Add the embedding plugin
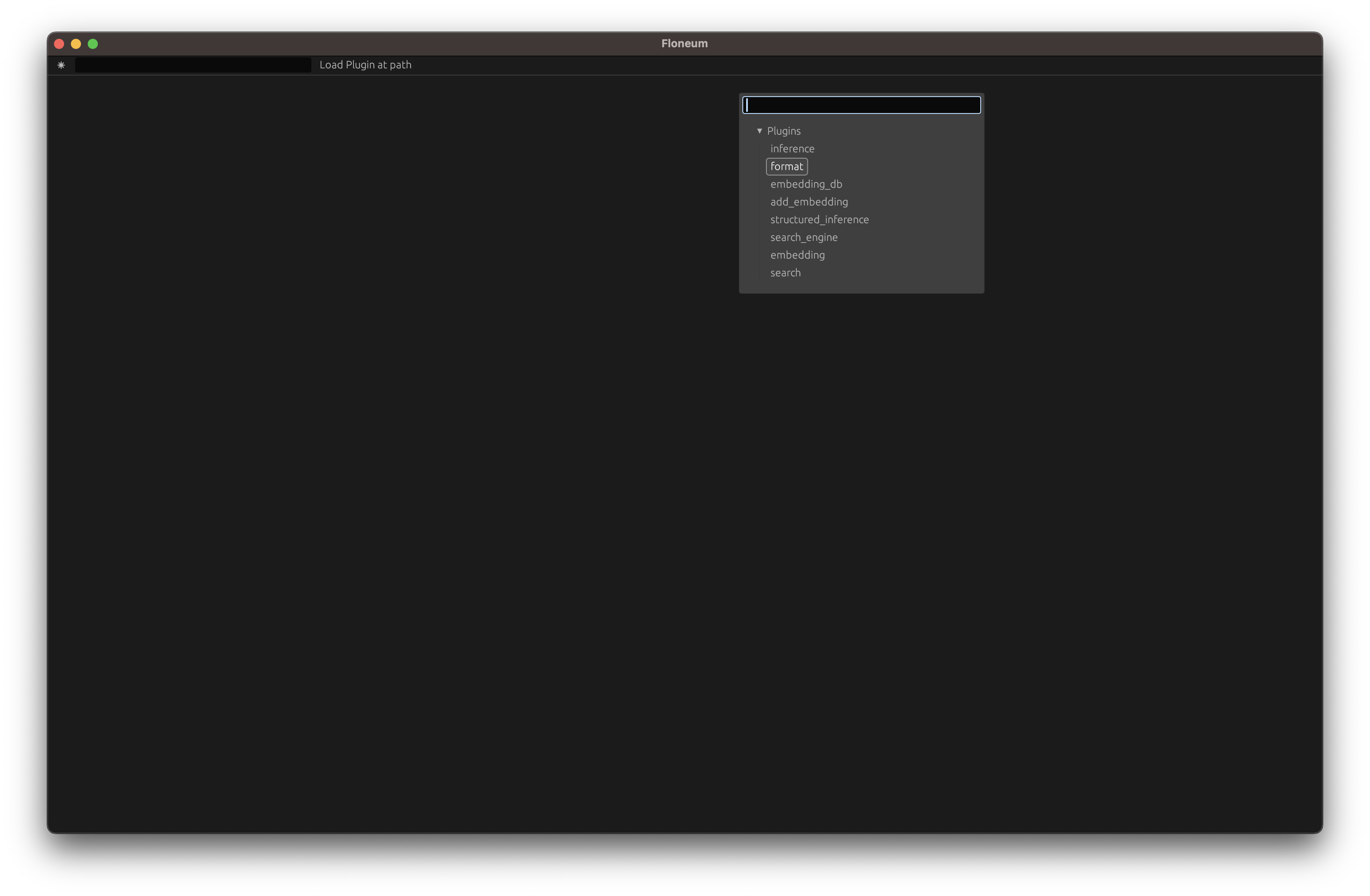Viewport: 1370px width, 896px height. click(797, 255)
